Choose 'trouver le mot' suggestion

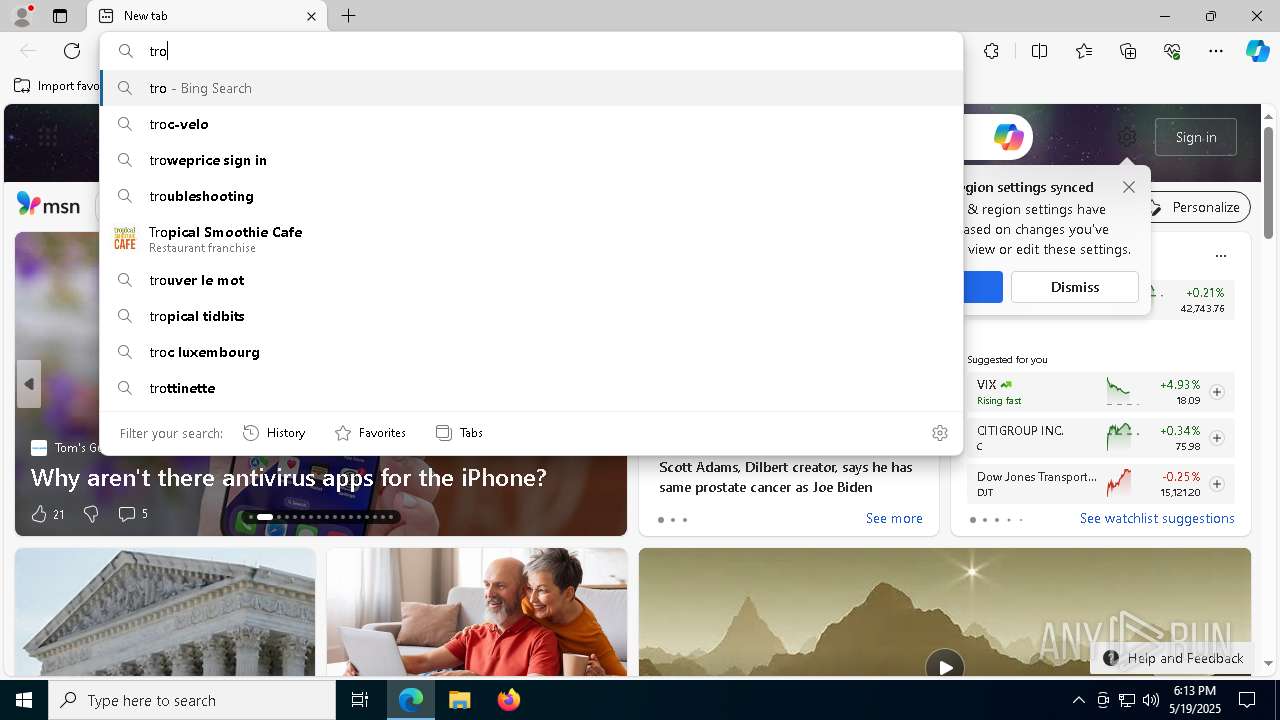coord(531,280)
